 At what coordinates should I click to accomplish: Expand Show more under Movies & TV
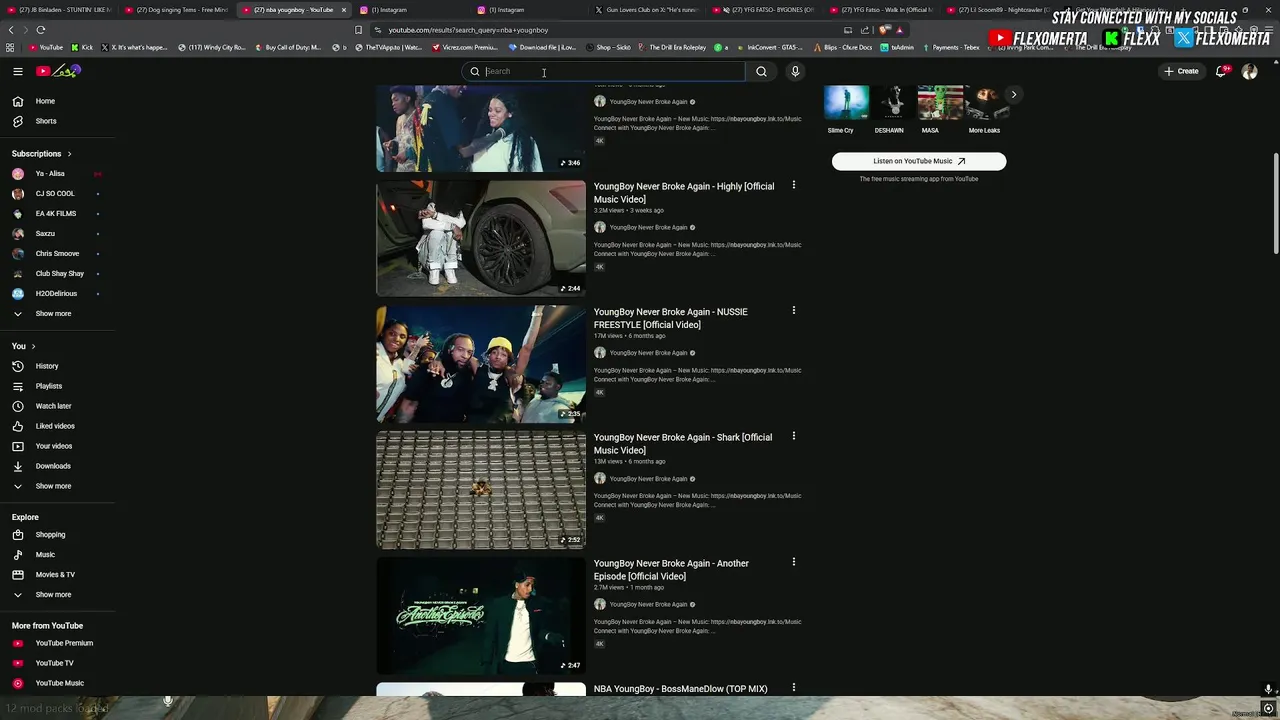(x=58, y=594)
